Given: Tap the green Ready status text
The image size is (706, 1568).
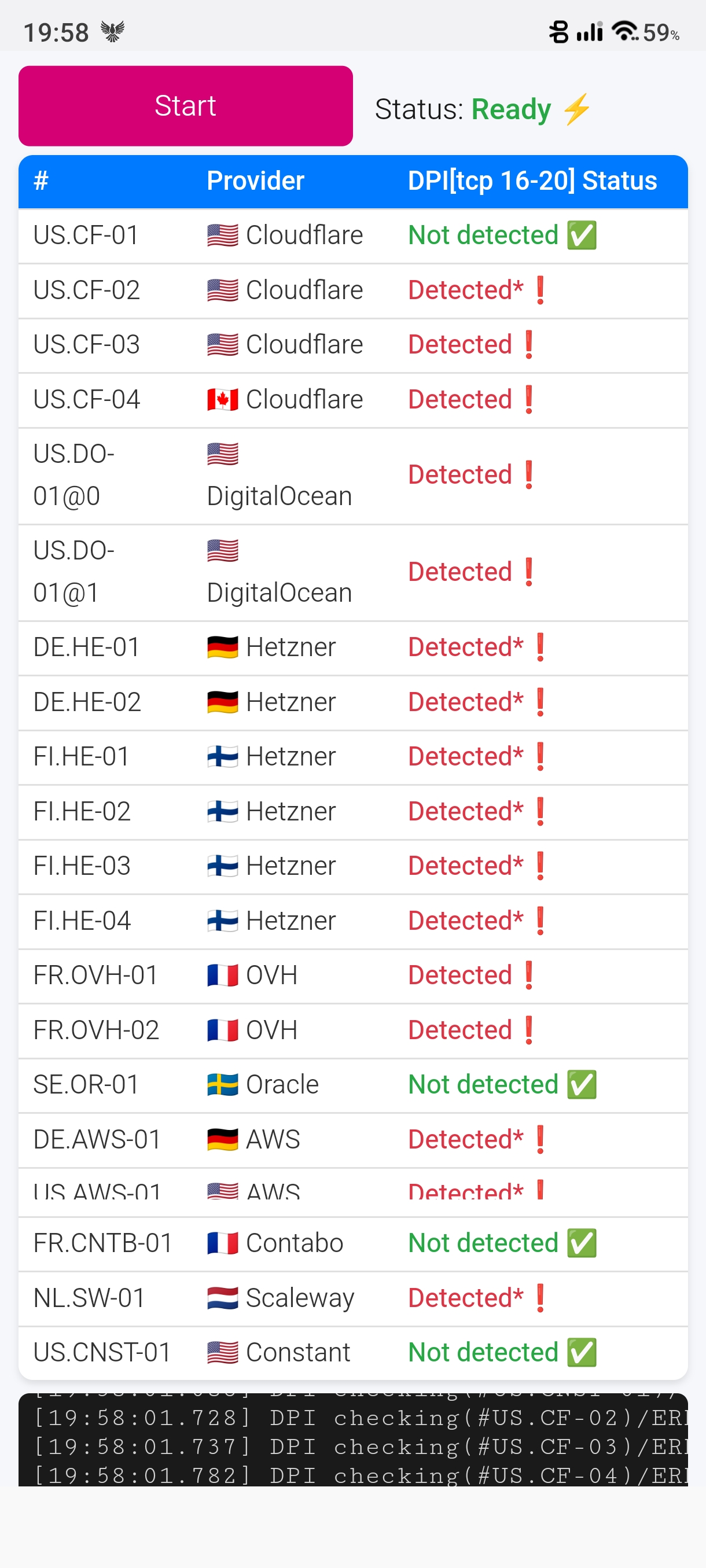Looking at the screenshot, I should tap(511, 109).
